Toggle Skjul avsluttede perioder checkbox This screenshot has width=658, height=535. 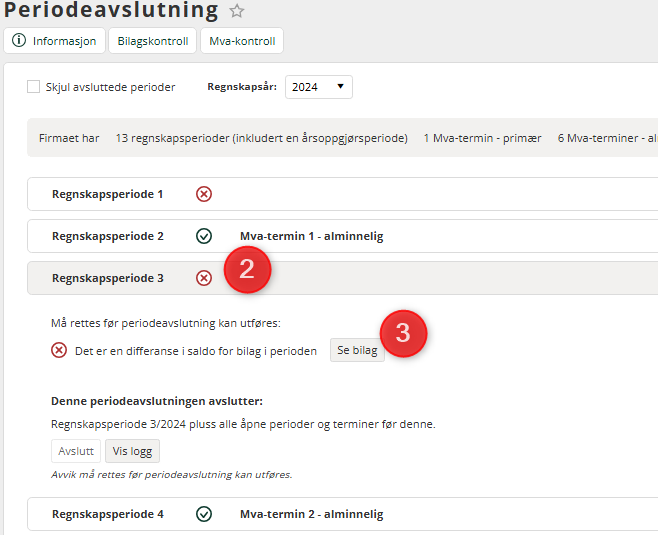coord(34,87)
